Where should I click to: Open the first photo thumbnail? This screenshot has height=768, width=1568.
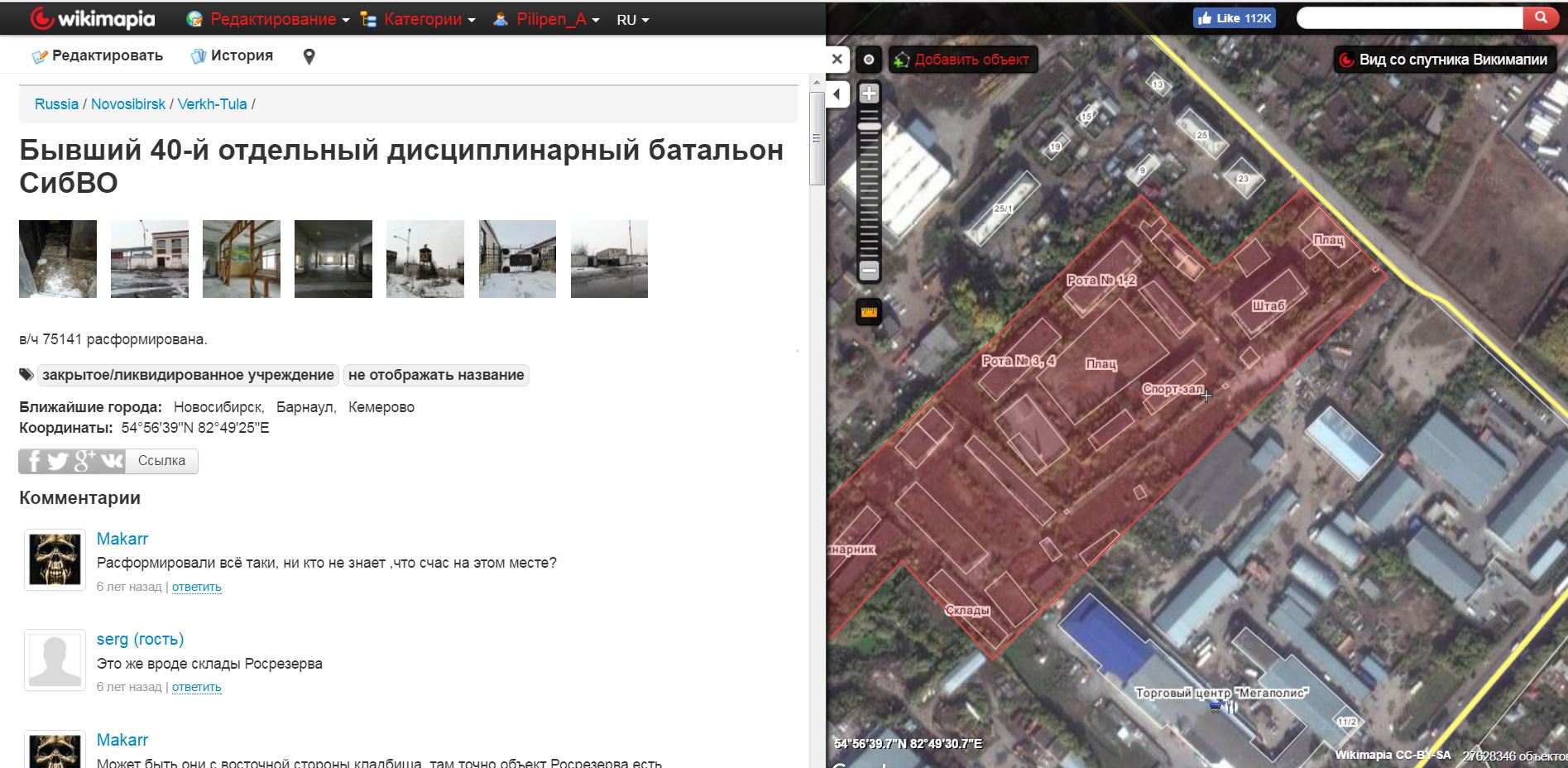pyautogui.click(x=58, y=258)
